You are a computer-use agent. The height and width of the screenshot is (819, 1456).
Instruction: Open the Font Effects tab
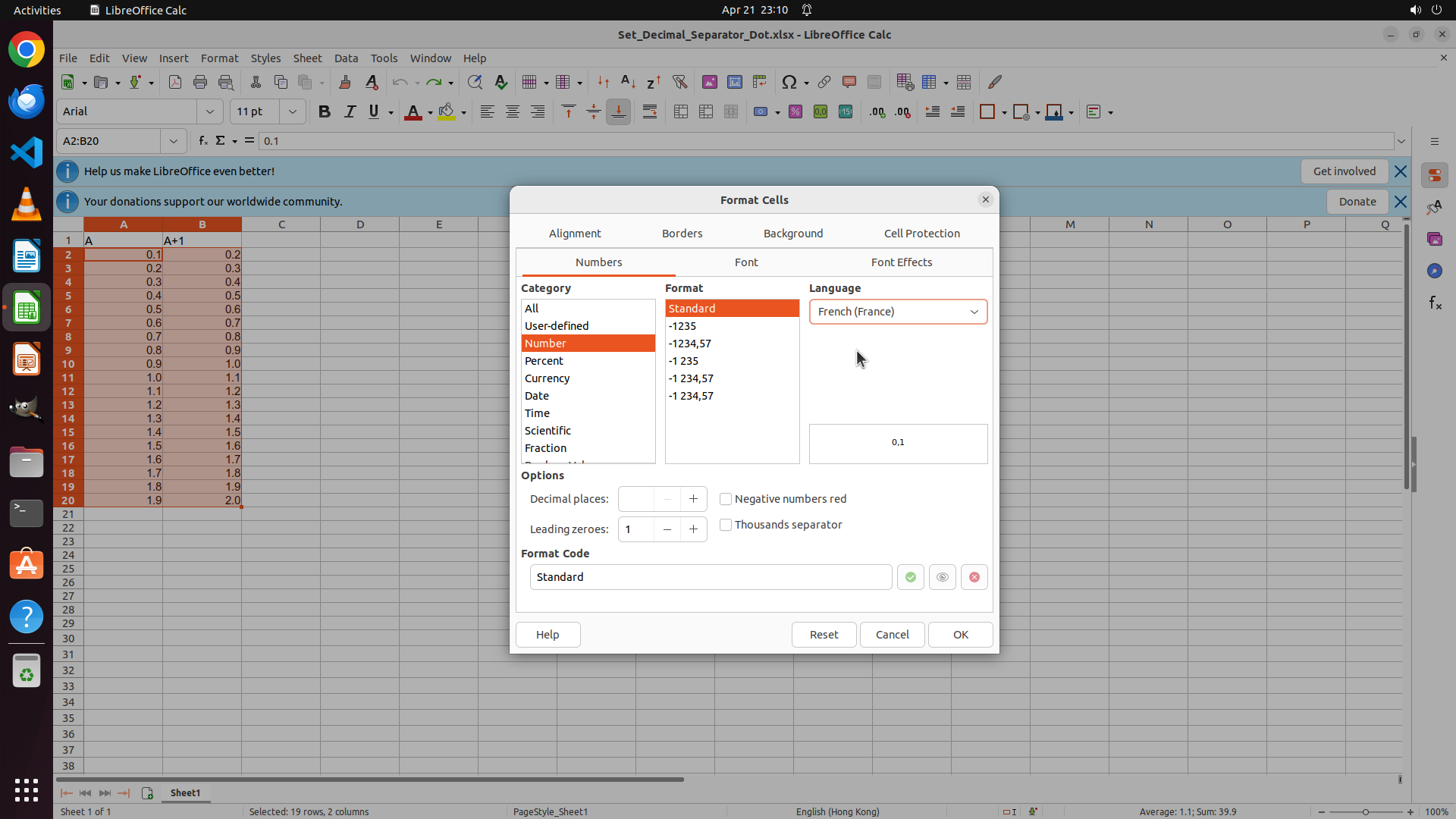pyautogui.click(x=901, y=262)
